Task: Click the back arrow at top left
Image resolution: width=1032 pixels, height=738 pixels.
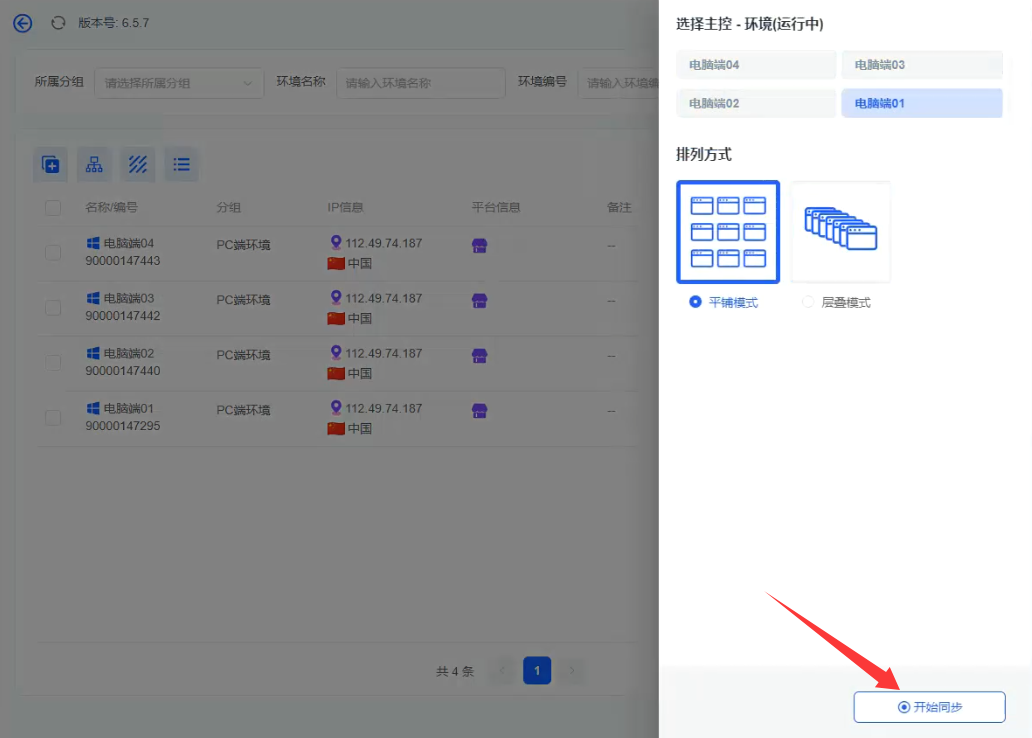Action: click(x=22, y=23)
